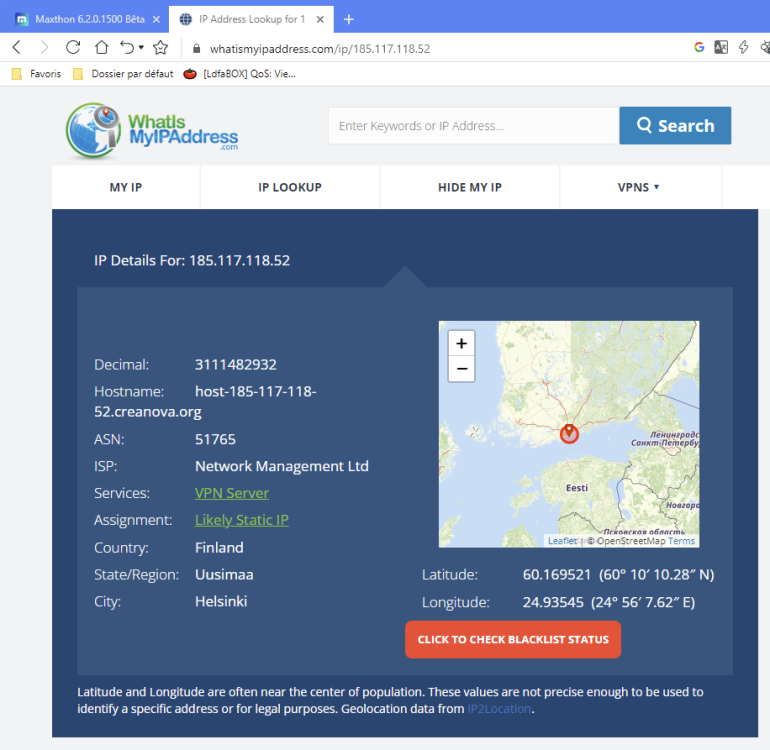Open the VPN Server link
770x750 pixels.
(x=232, y=493)
